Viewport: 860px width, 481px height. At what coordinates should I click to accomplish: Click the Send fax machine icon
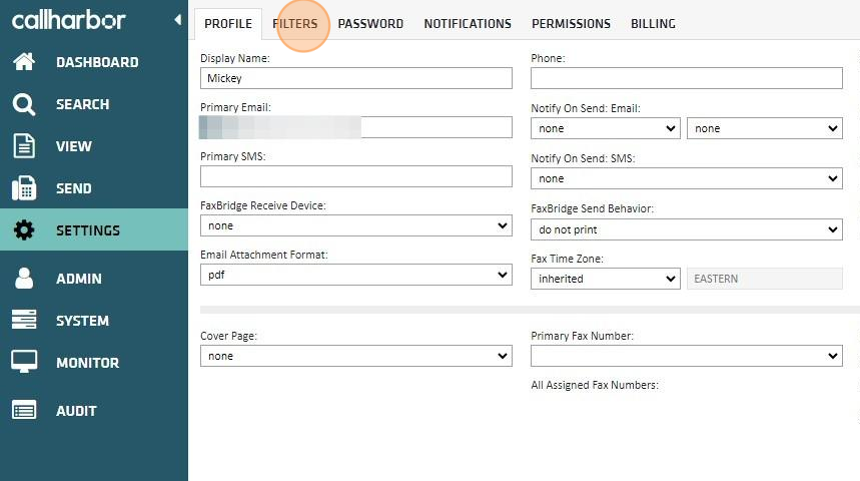(x=24, y=188)
